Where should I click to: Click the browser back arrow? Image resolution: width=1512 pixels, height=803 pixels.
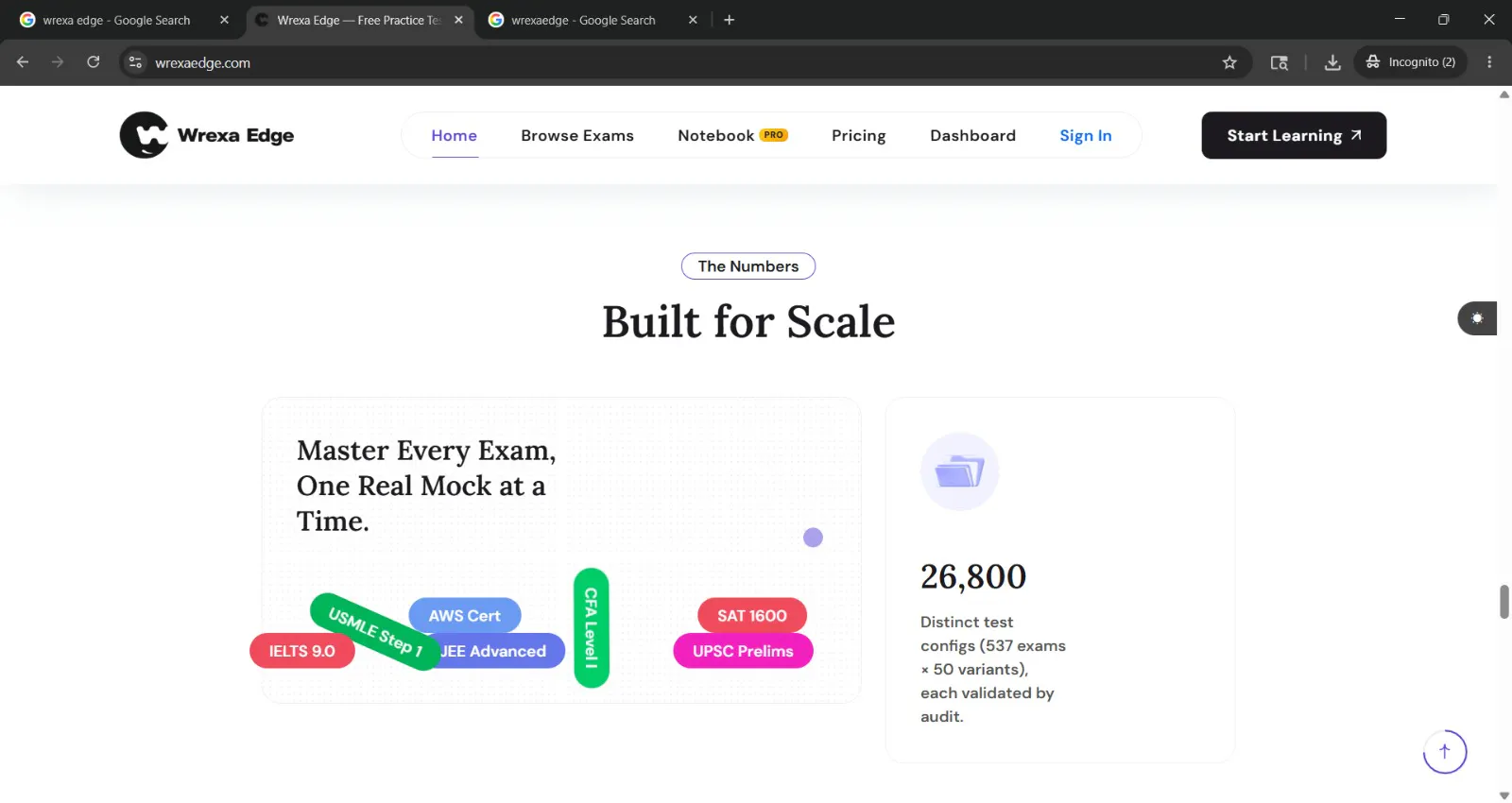pos(23,62)
